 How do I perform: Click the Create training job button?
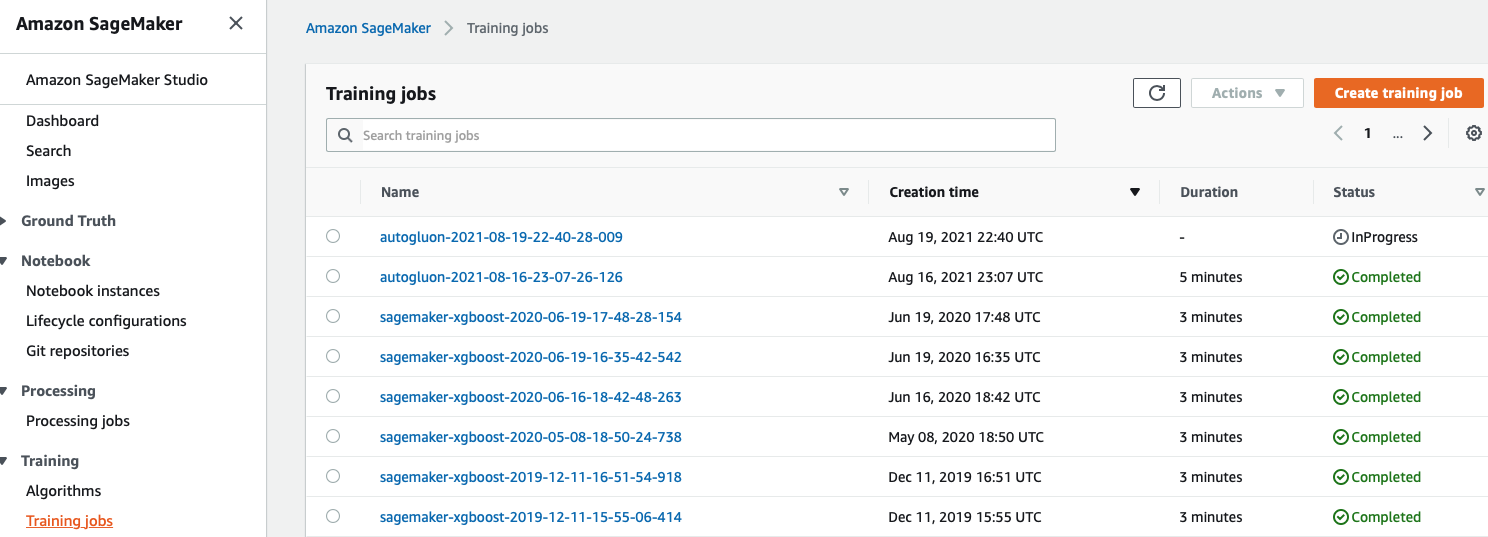coord(1398,93)
